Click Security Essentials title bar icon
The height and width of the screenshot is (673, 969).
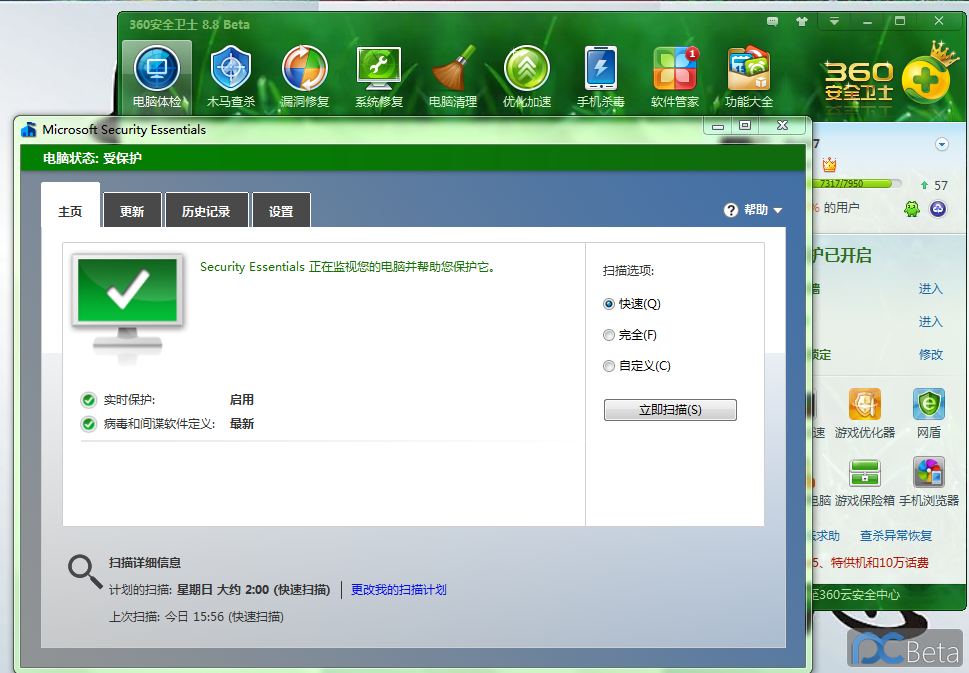(28, 130)
